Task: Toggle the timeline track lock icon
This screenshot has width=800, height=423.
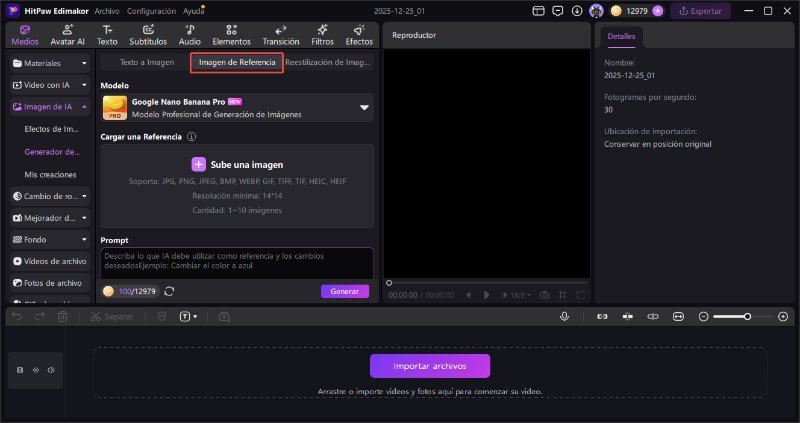Action: tap(21, 370)
